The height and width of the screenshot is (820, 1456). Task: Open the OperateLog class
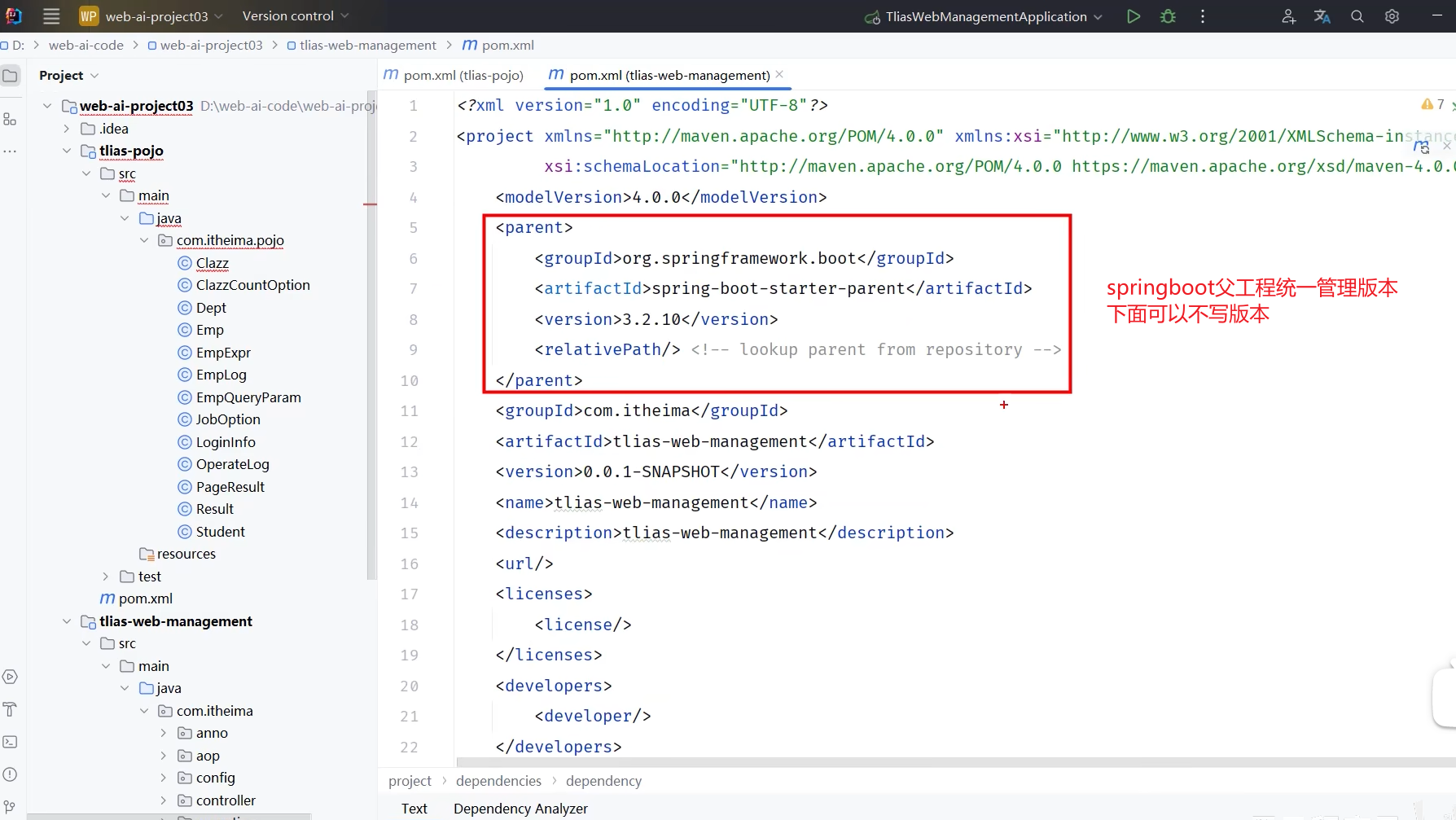tap(233, 464)
